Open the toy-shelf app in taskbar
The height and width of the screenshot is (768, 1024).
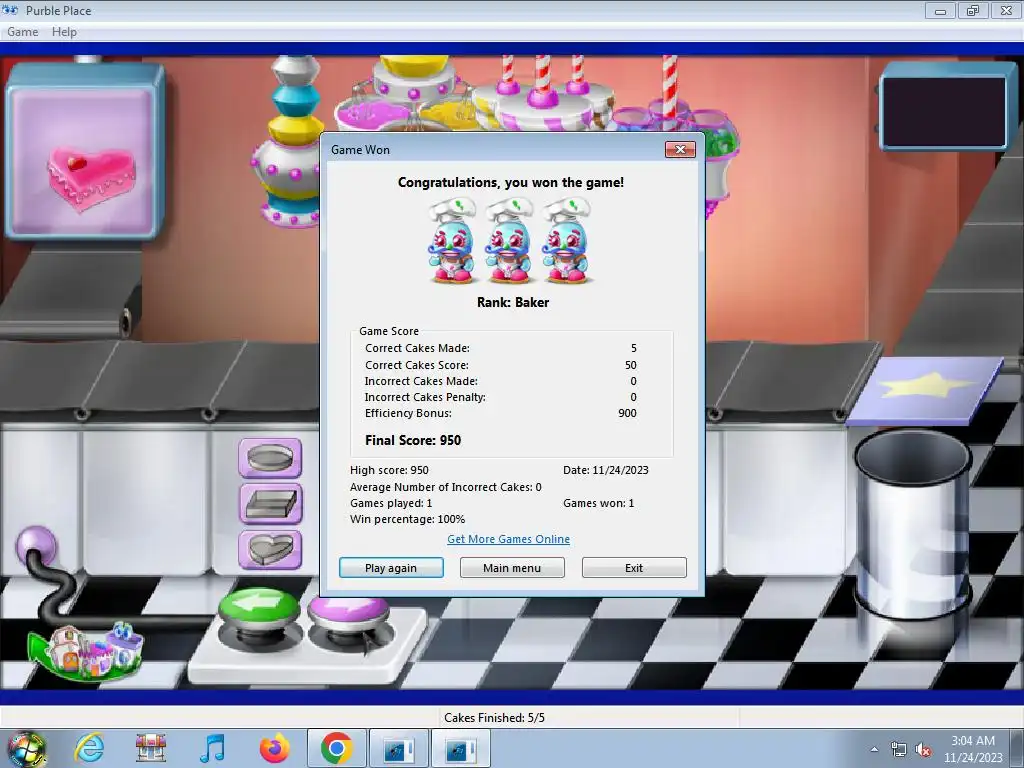tap(151, 748)
